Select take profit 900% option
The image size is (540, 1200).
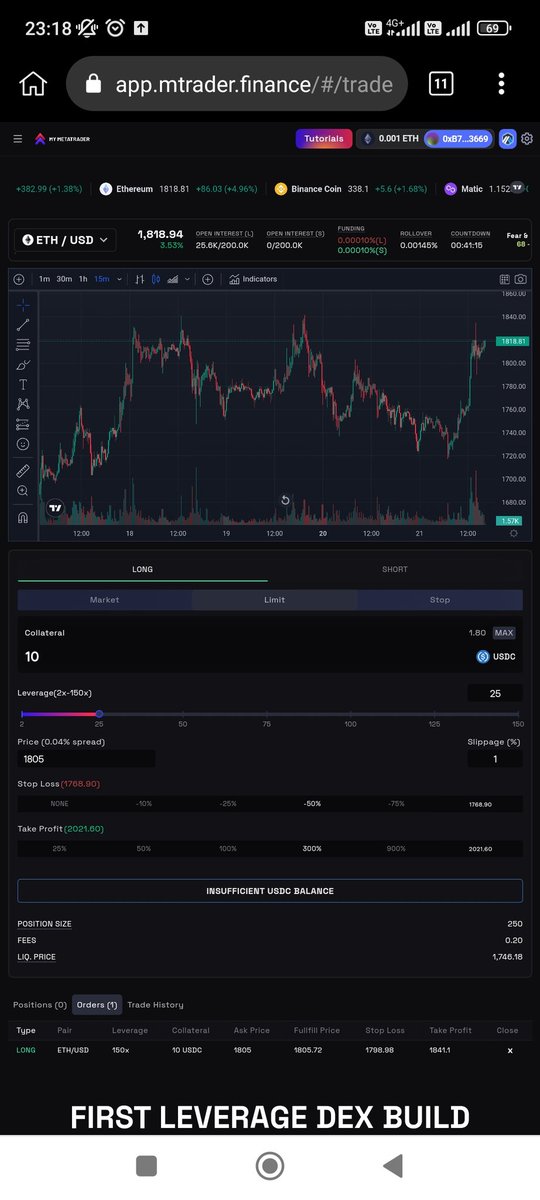(x=396, y=849)
